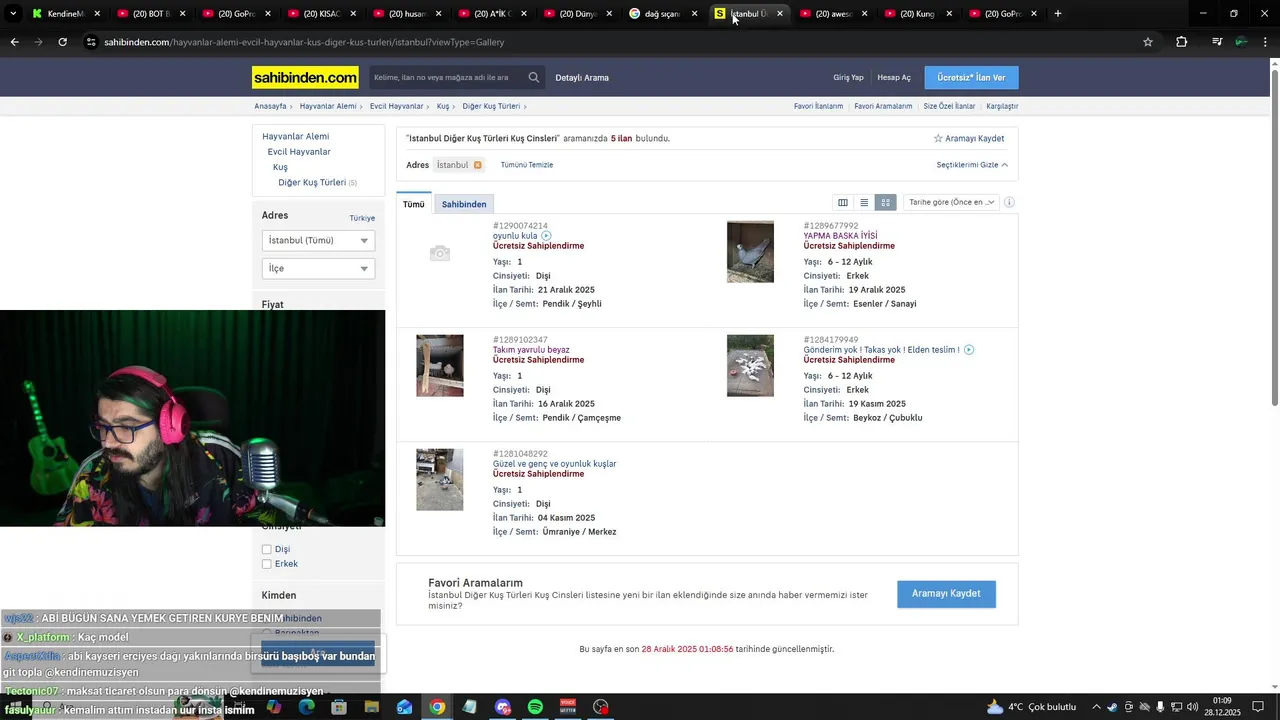Click the Türkiye location link
This screenshot has width=1280, height=720.
coord(362,218)
